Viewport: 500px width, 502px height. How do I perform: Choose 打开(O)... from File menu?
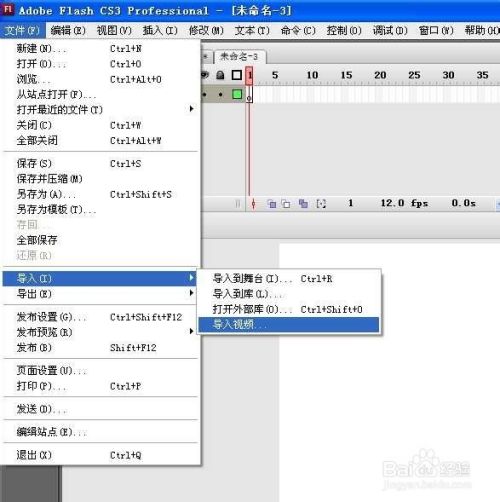[x=100, y=64]
